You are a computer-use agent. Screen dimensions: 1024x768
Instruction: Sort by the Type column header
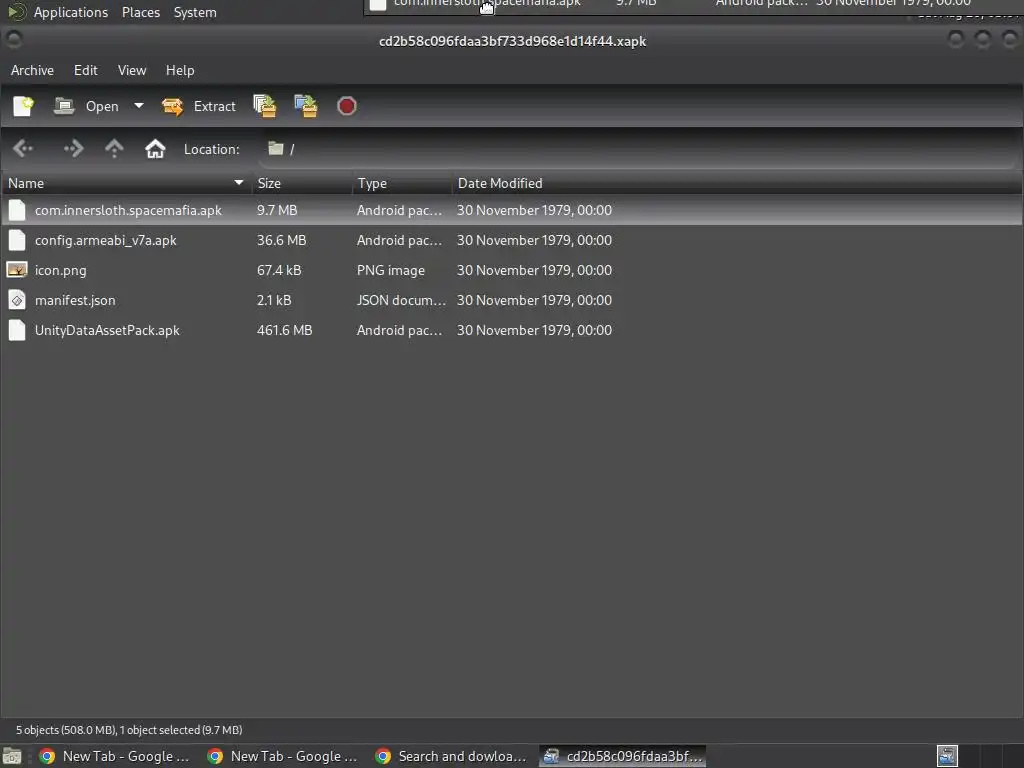click(403, 184)
